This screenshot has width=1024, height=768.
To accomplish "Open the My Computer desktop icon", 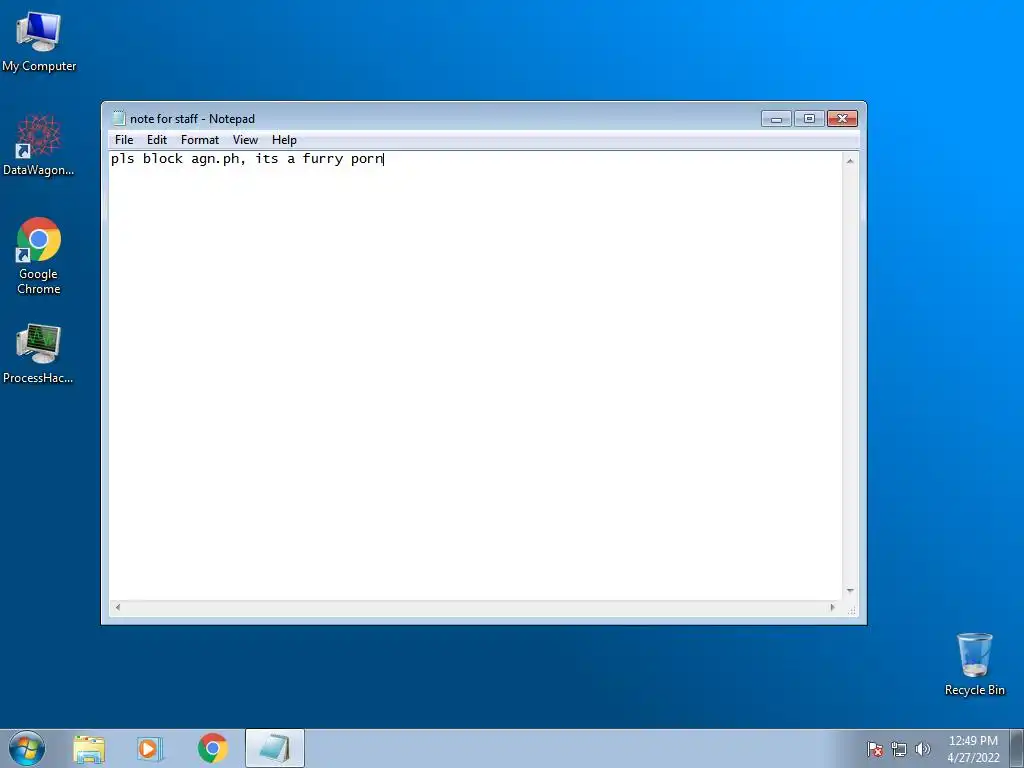I will point(39,42).
